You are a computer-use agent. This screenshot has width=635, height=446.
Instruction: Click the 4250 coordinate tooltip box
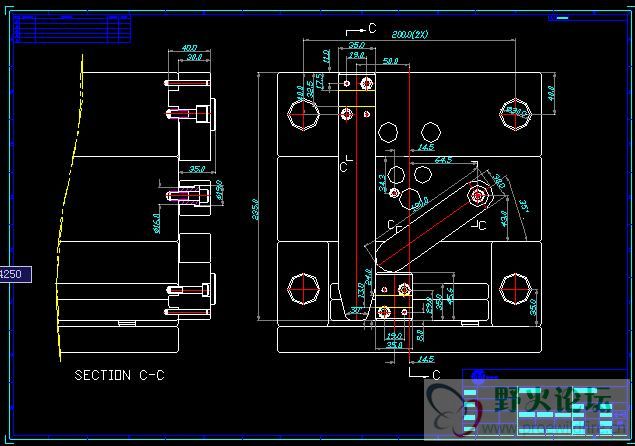15,274
